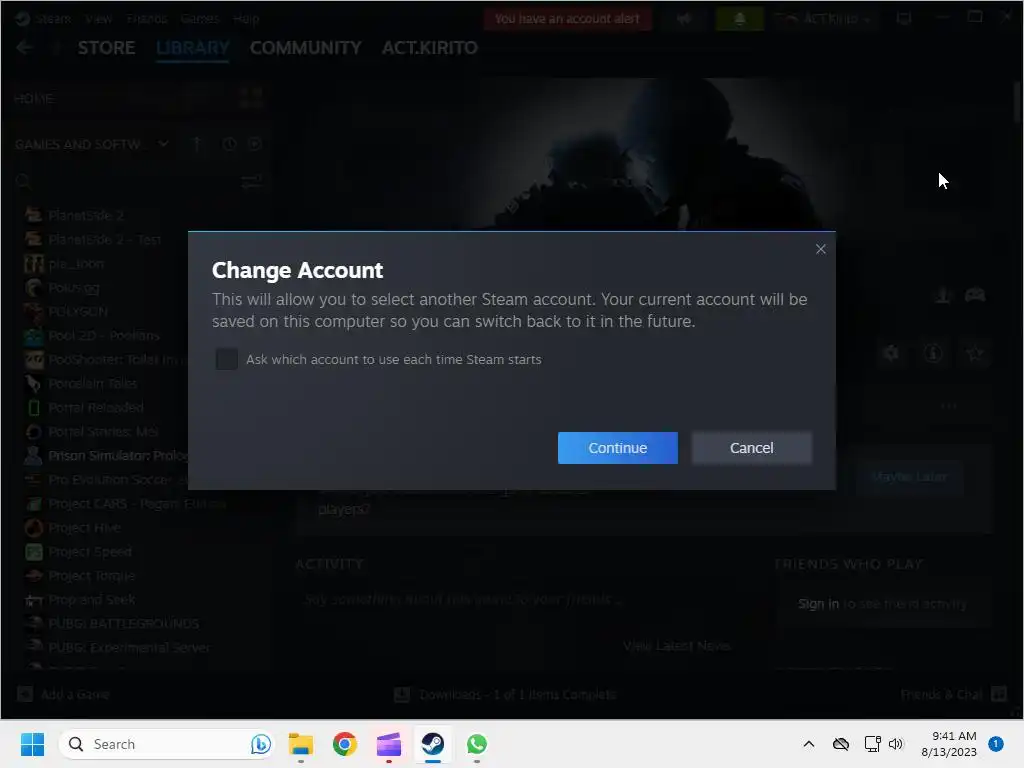Select PUBG: Experimental Server in list
The width and height of the screenshot is (1024, 768).
point(129,648)
